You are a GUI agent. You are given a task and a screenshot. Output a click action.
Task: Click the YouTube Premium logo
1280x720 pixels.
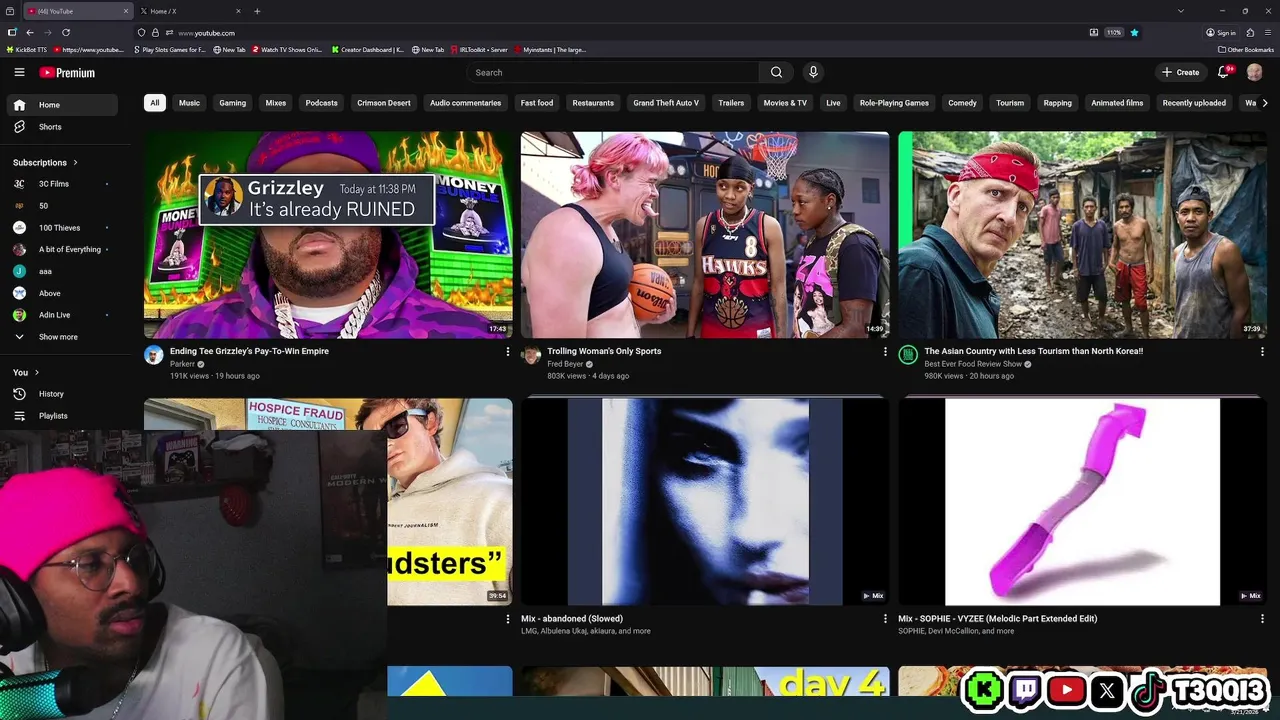click(67, 72)
